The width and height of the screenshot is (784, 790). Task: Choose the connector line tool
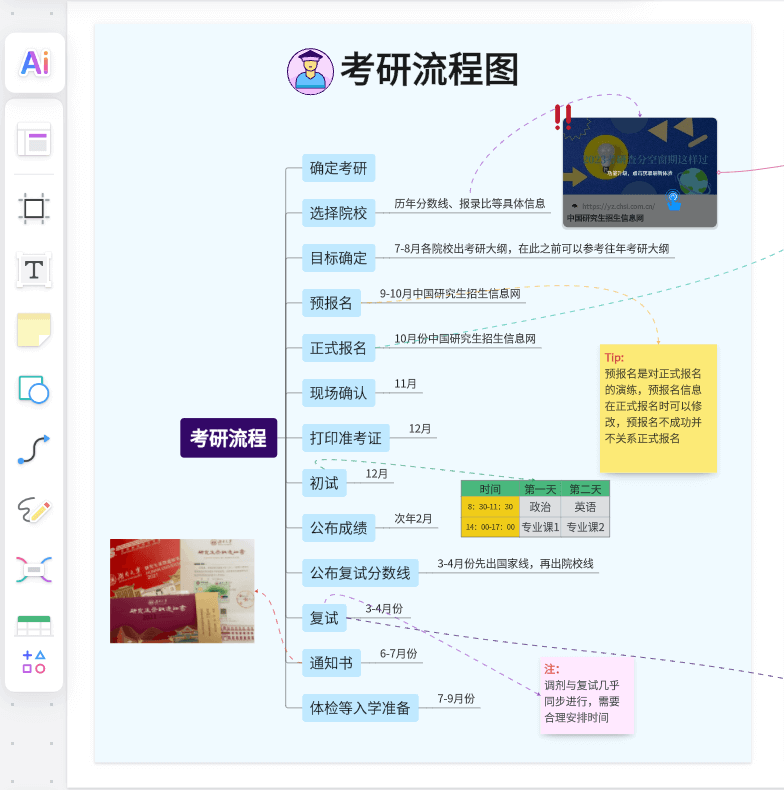(x=34, y=450)
